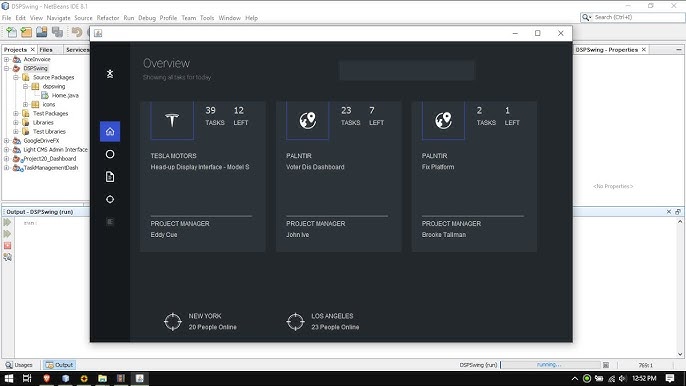
Task: Click the Undo toolbar icon
Action: pos(77,32)
